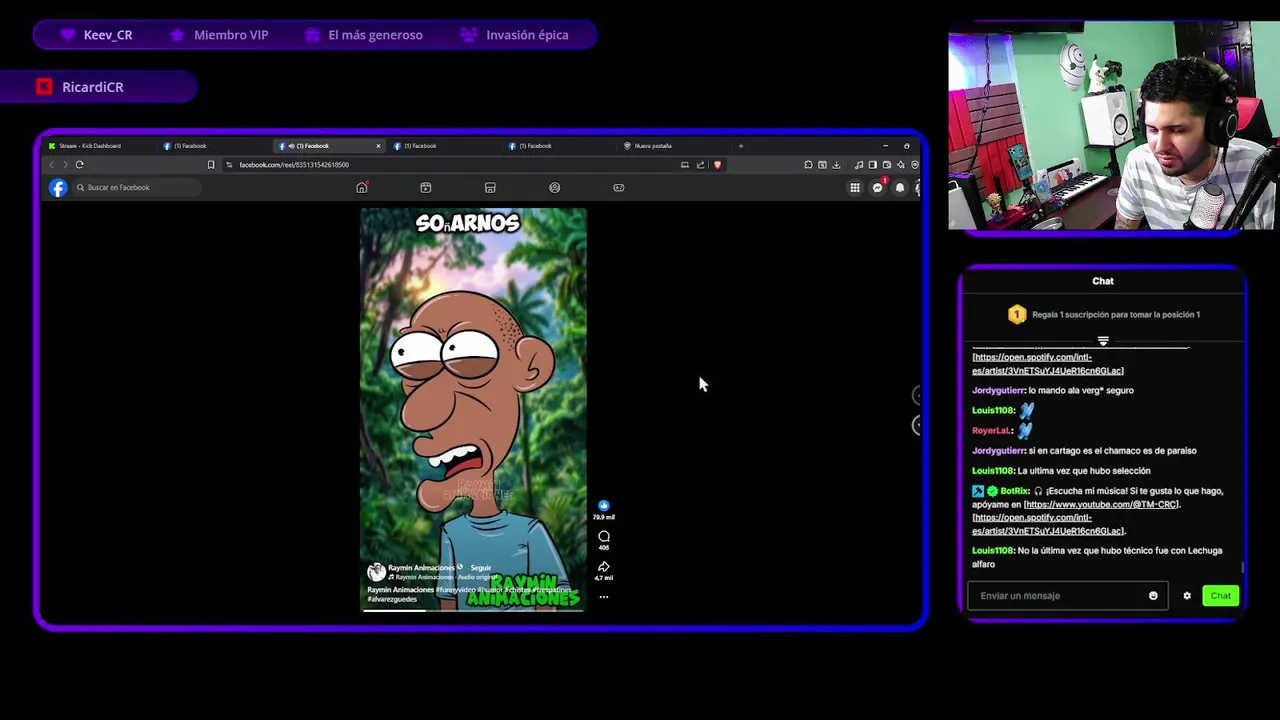Open Raymin Animaciones profile name
Image resolution: width=1280 pixels, height=720 pixels.
[x=421, y=568]
